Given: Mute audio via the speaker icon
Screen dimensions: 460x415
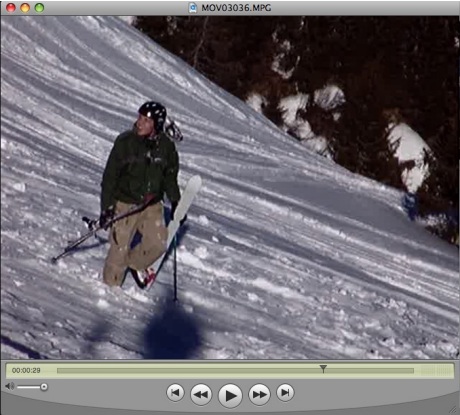Looking at the screenshot, I should coord(10,386).
